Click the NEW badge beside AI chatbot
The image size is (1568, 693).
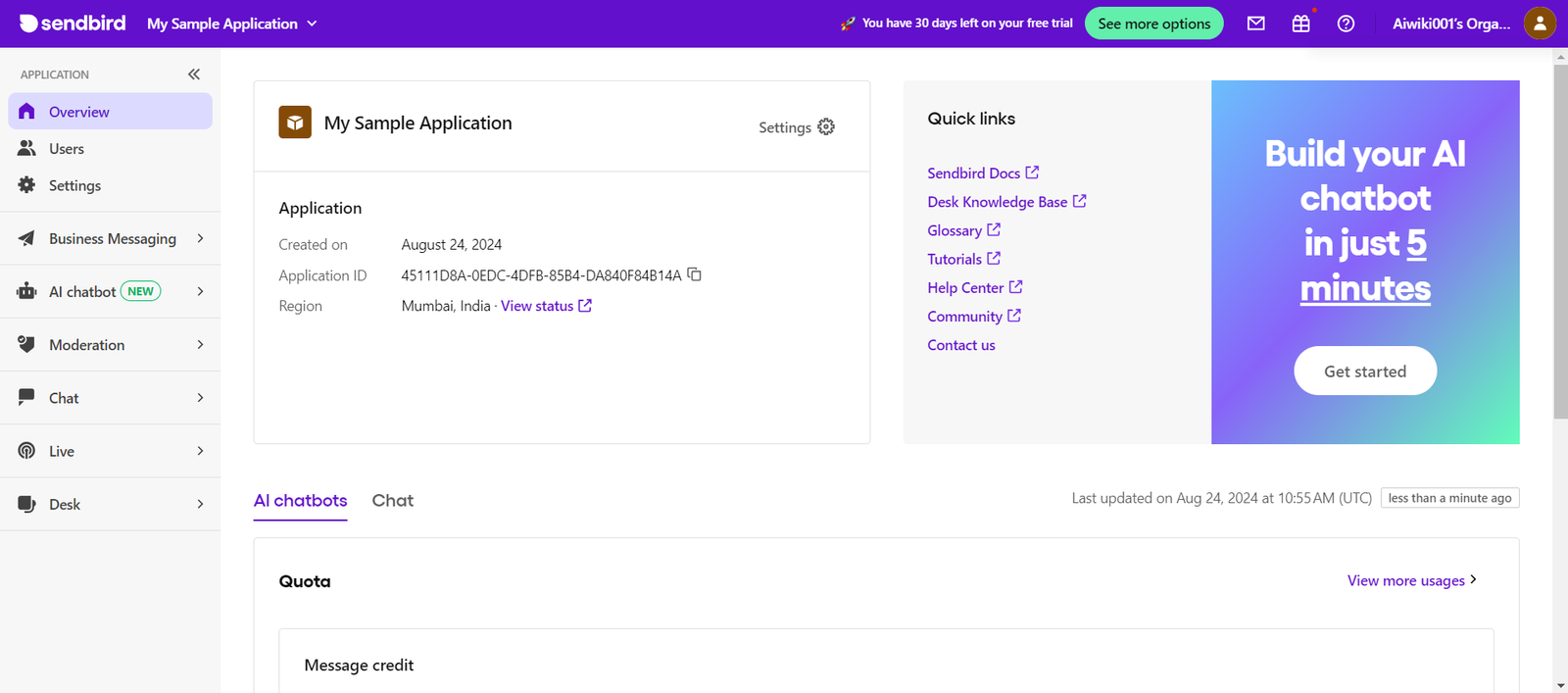pos(141,291)
